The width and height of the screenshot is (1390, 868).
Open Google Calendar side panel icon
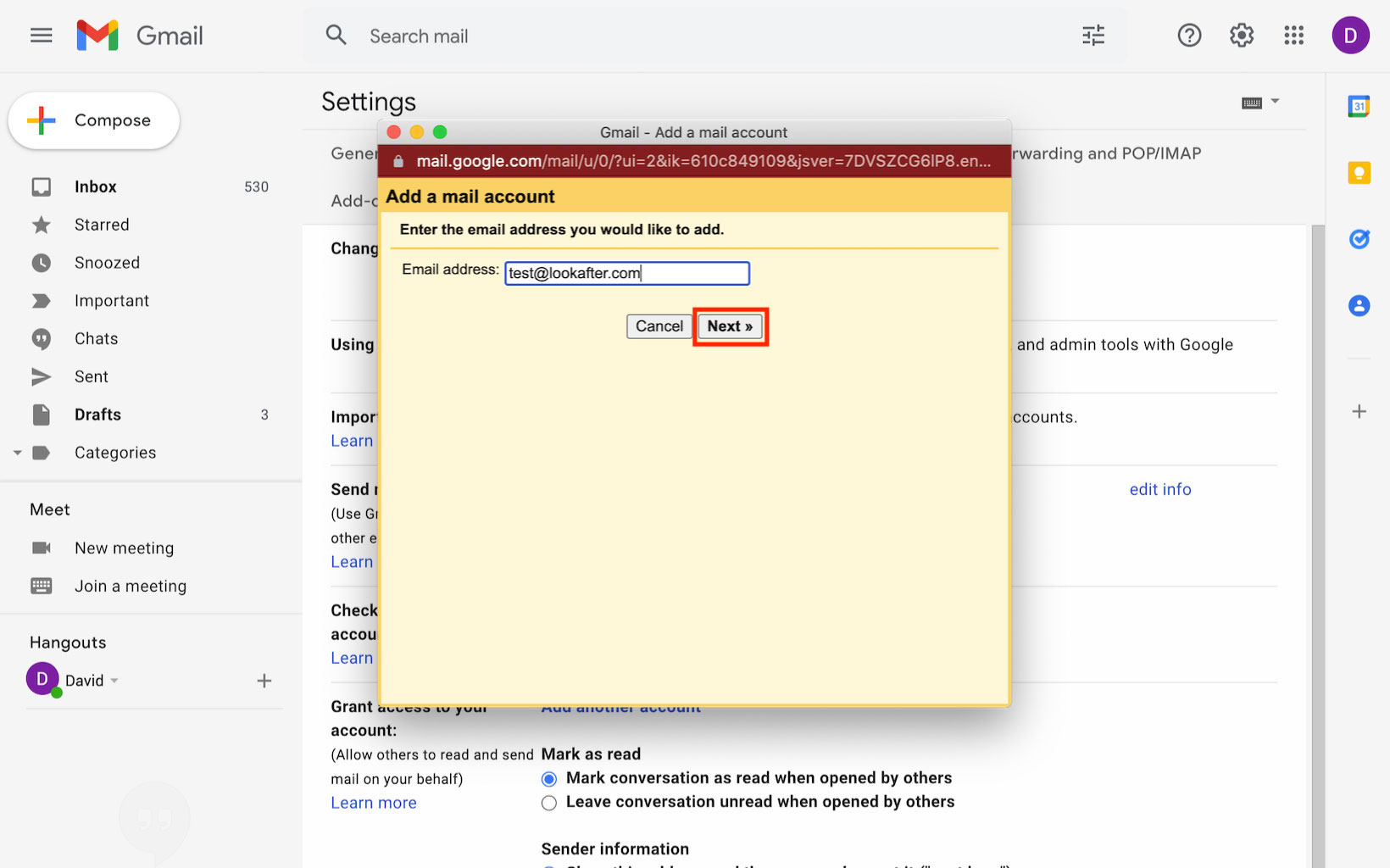tap(1359, 107)
